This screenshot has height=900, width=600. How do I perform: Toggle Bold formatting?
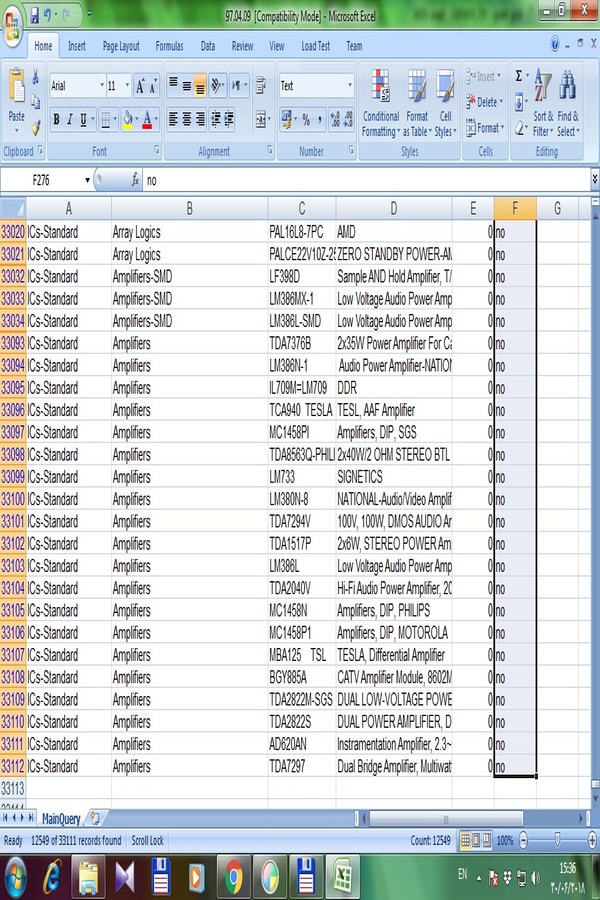tap(56, 119)
